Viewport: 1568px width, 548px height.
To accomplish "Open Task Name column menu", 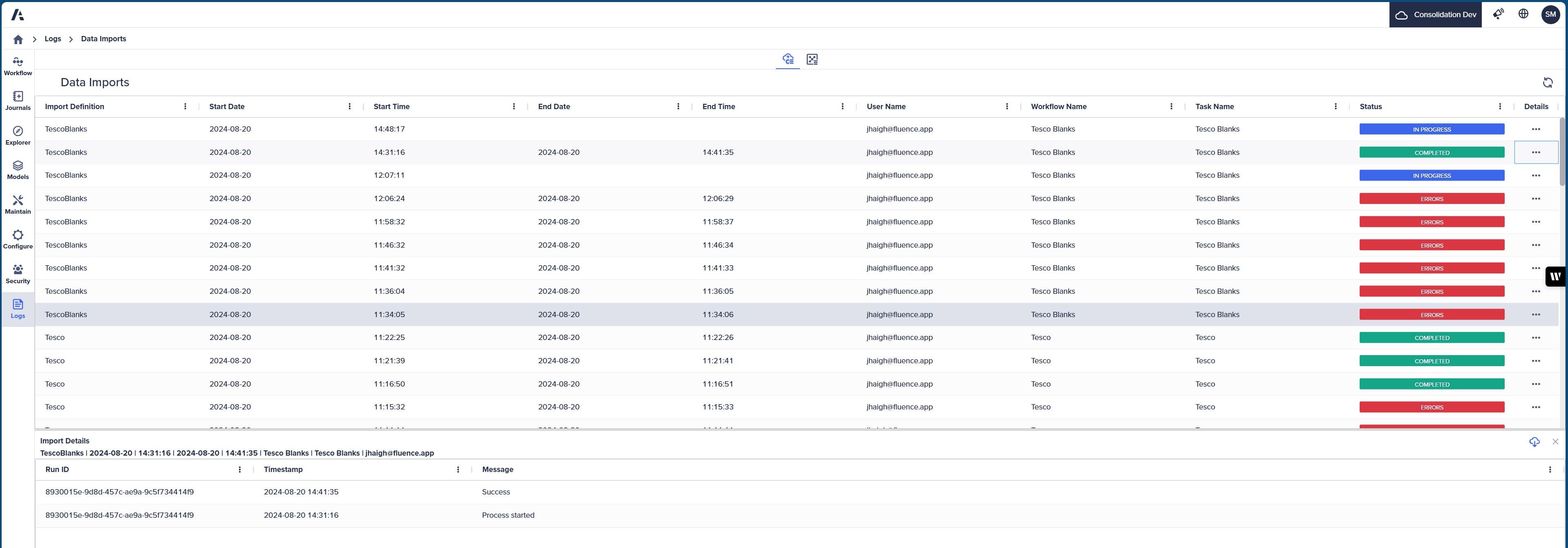I will pos(1336,107).
